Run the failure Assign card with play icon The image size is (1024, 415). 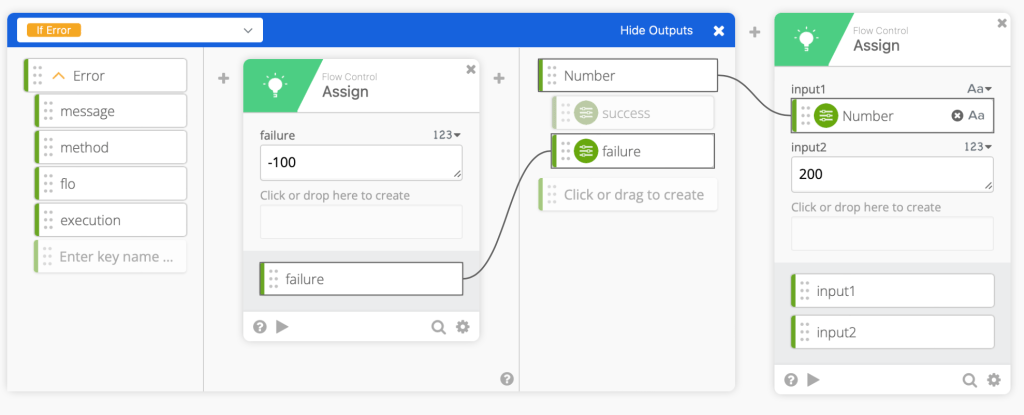(x=282, y=326)
